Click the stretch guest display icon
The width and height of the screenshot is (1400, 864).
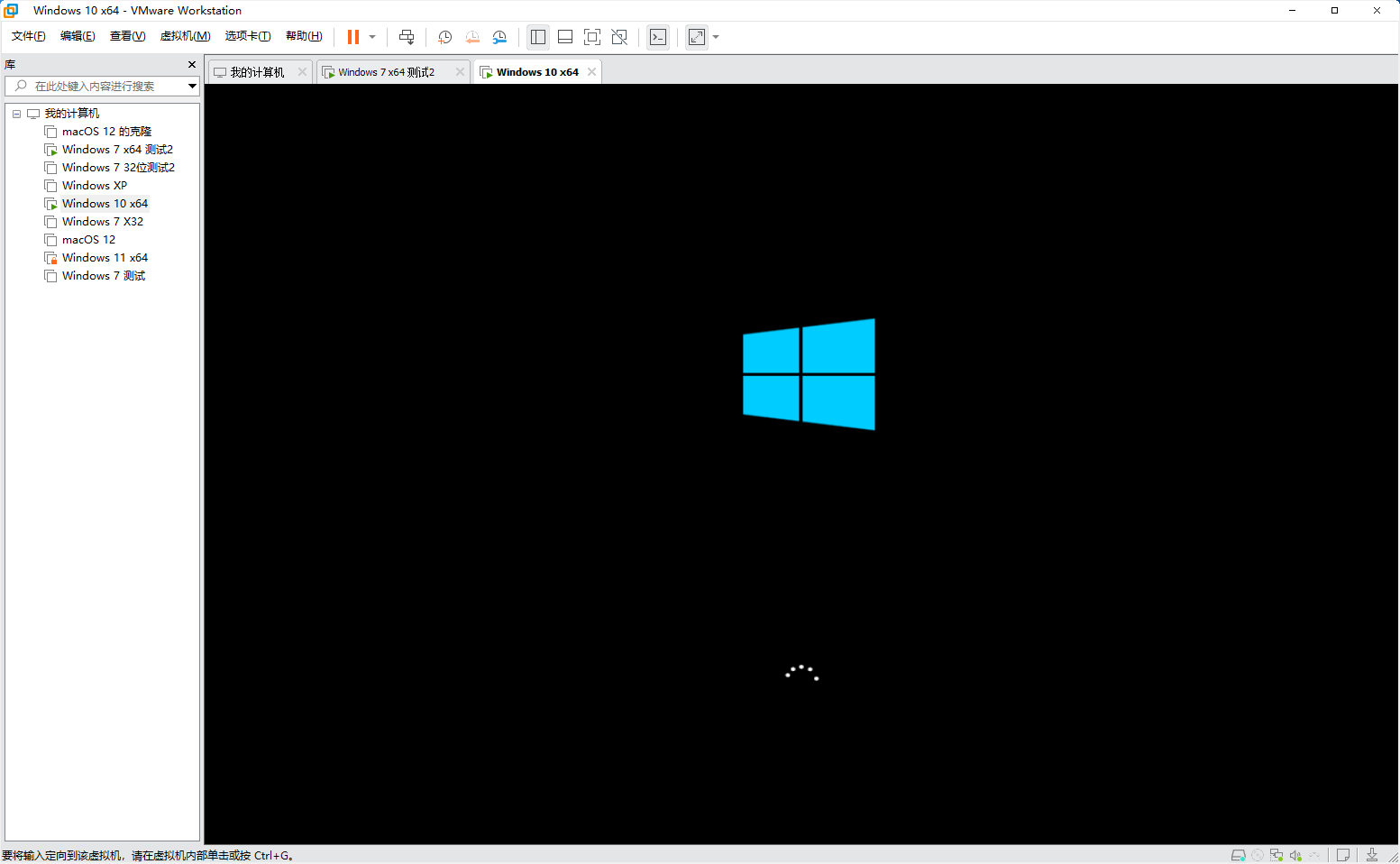697,37
